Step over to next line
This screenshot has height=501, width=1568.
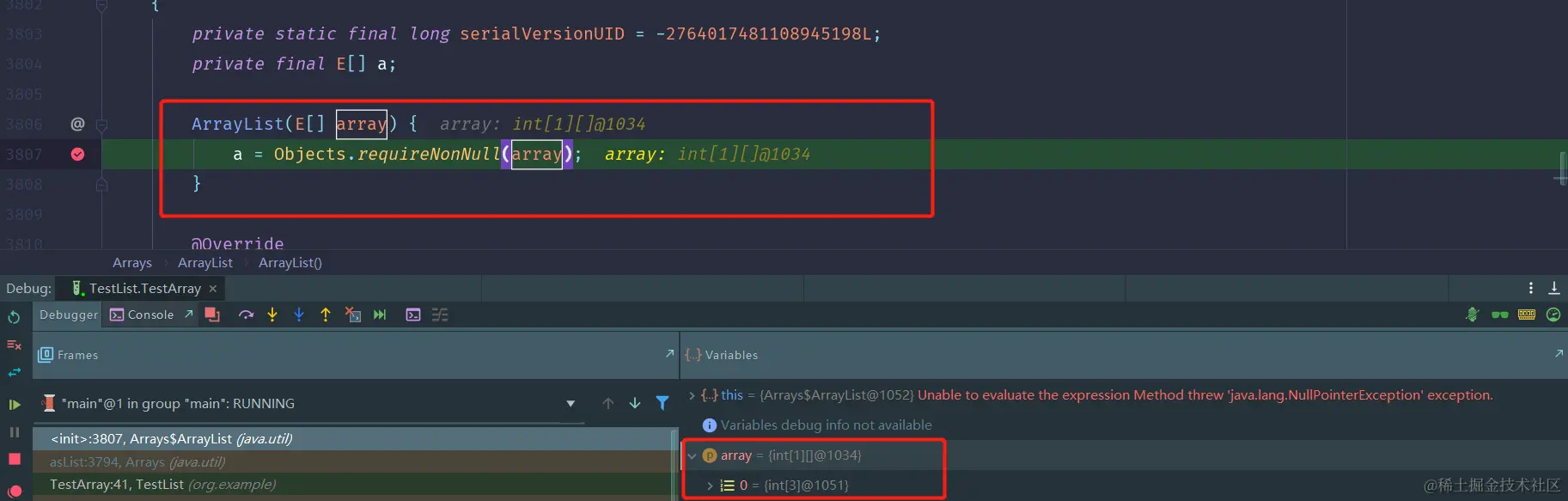[246, 315]
